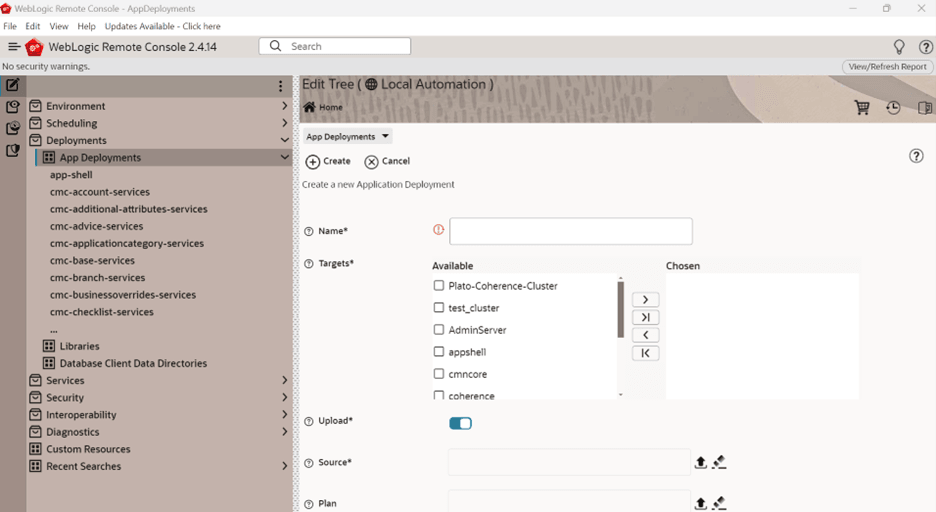Click the Home breadcrumb link
The image size is (936, 512).
point(331,107)
